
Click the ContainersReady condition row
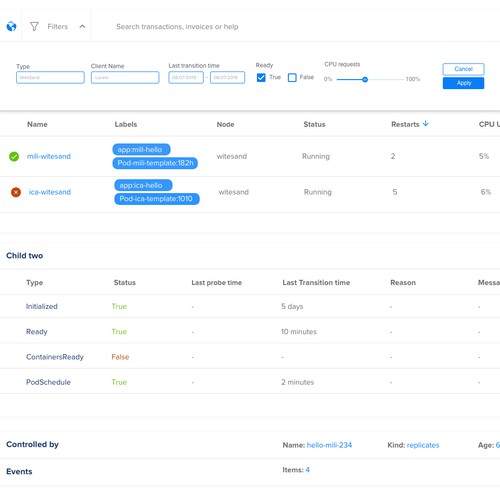[250, 357]
